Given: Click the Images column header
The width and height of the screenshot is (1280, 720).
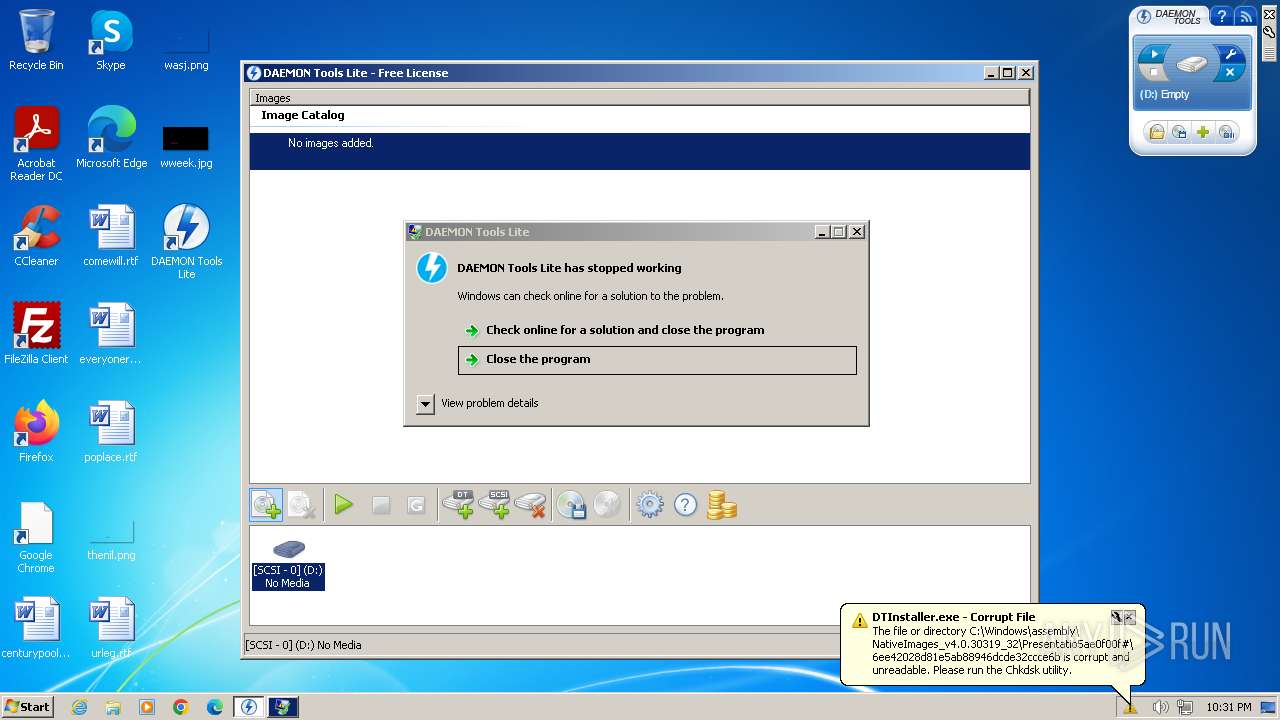Looking at the screenshot, I should point(639,98).
